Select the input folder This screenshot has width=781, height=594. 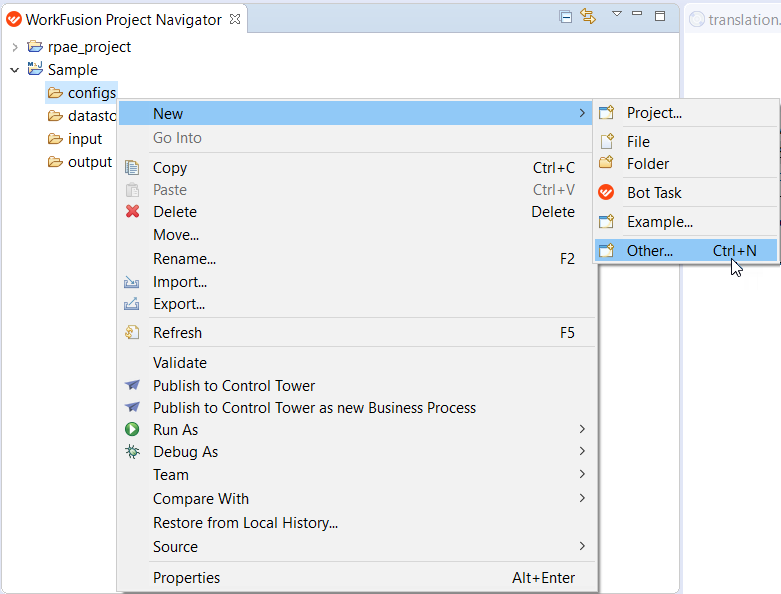(85, 138)
